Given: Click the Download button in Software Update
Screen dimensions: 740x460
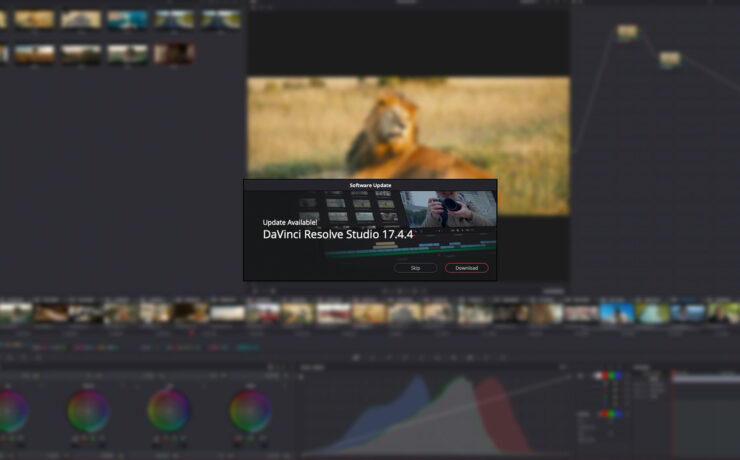Looking at the screenshot, I should coord(466,268).
